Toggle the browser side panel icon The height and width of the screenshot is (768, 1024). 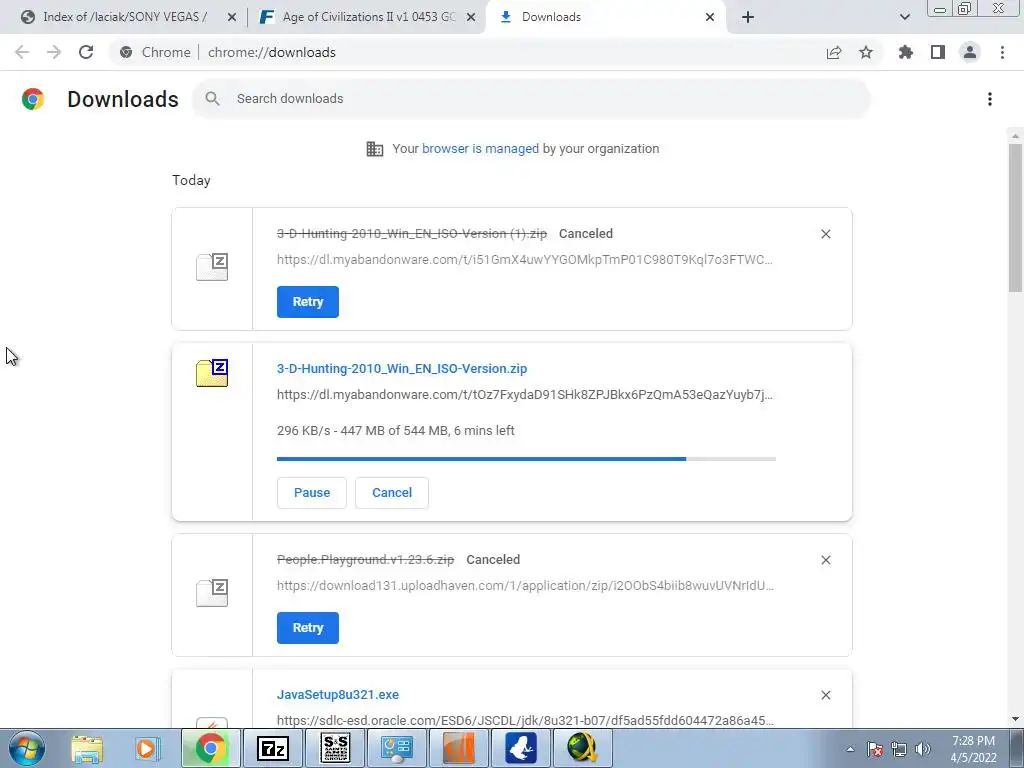pyautogui.click(x=938, y=52)
